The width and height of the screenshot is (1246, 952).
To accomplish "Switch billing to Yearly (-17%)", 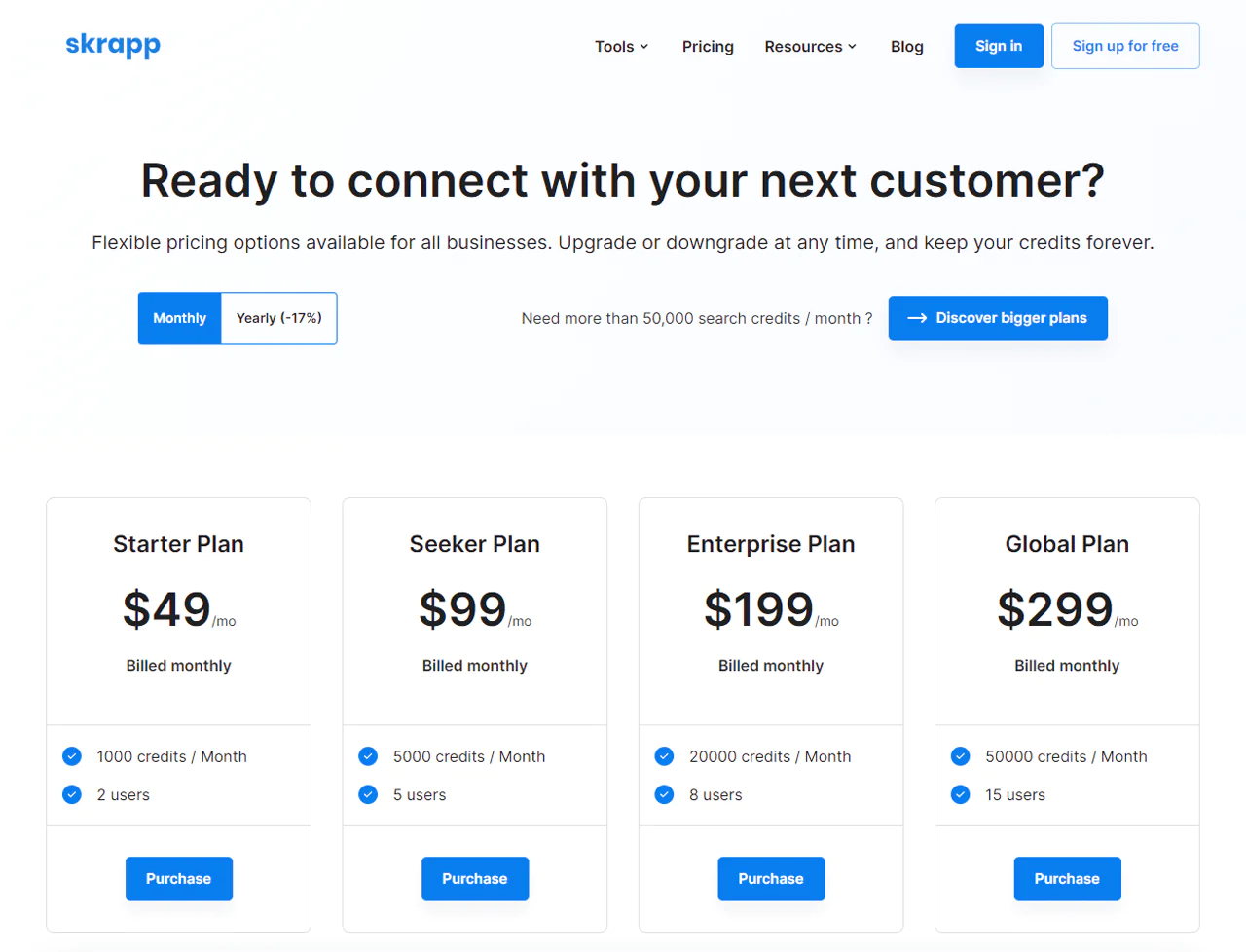I will 278,318.
